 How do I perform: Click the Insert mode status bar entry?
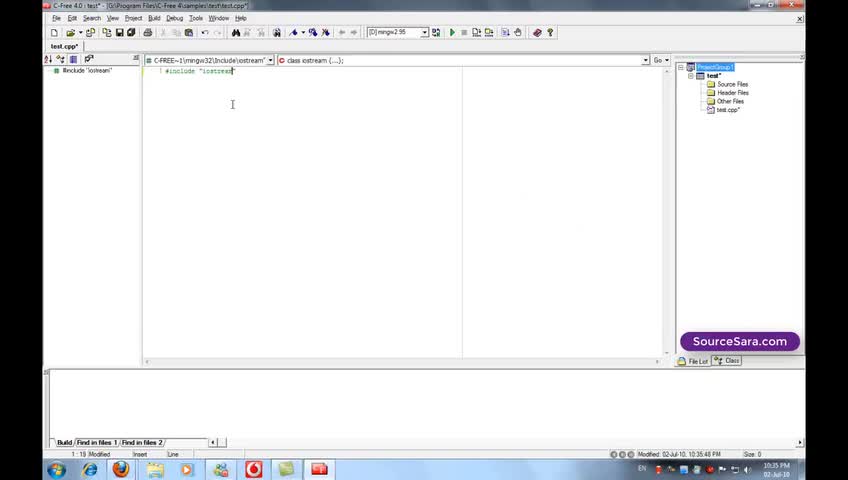point(140,455)
